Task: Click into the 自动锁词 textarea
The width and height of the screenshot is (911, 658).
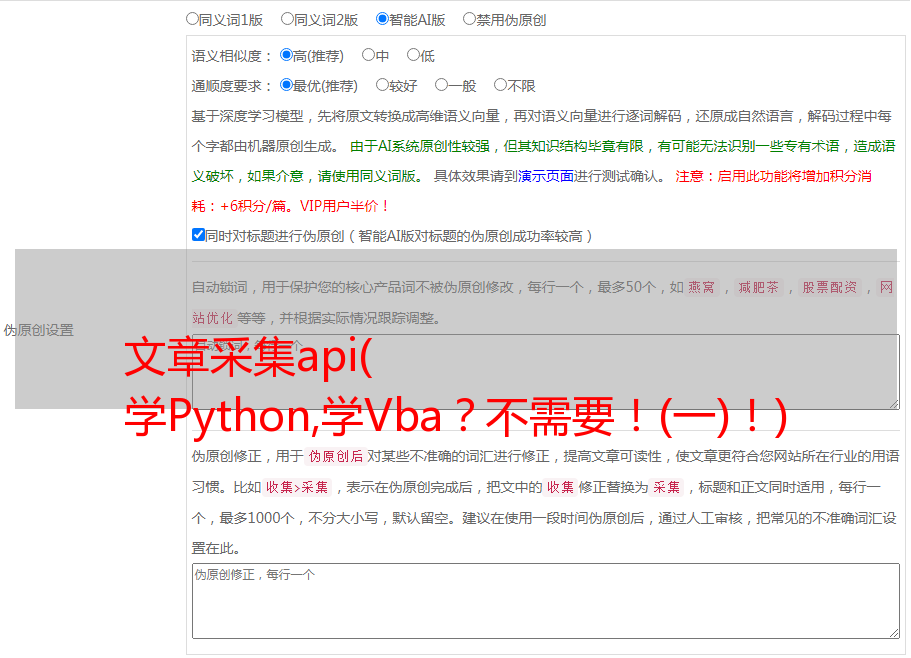Action: [546, 372]
